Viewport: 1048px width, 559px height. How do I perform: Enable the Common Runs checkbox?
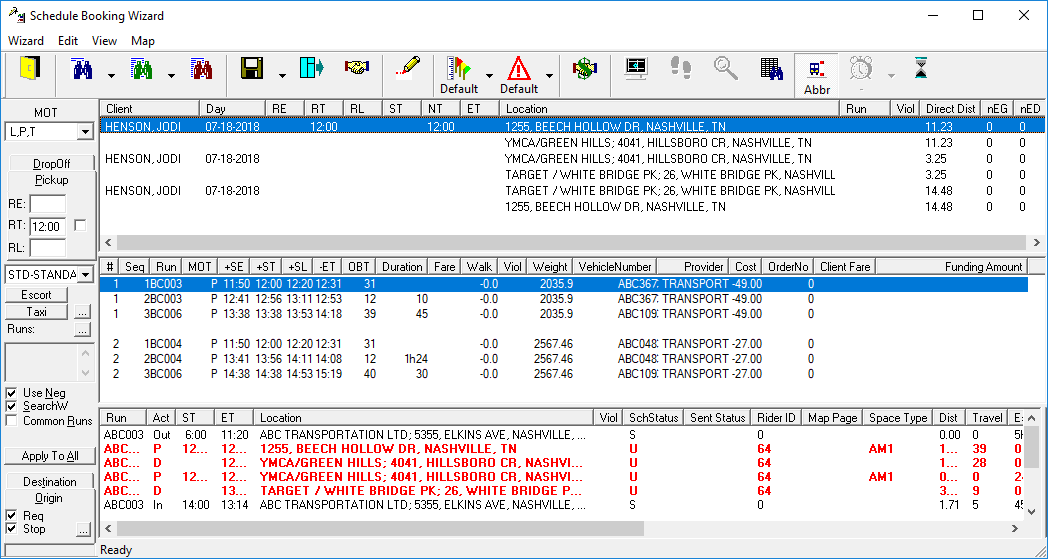coord(11,421)
